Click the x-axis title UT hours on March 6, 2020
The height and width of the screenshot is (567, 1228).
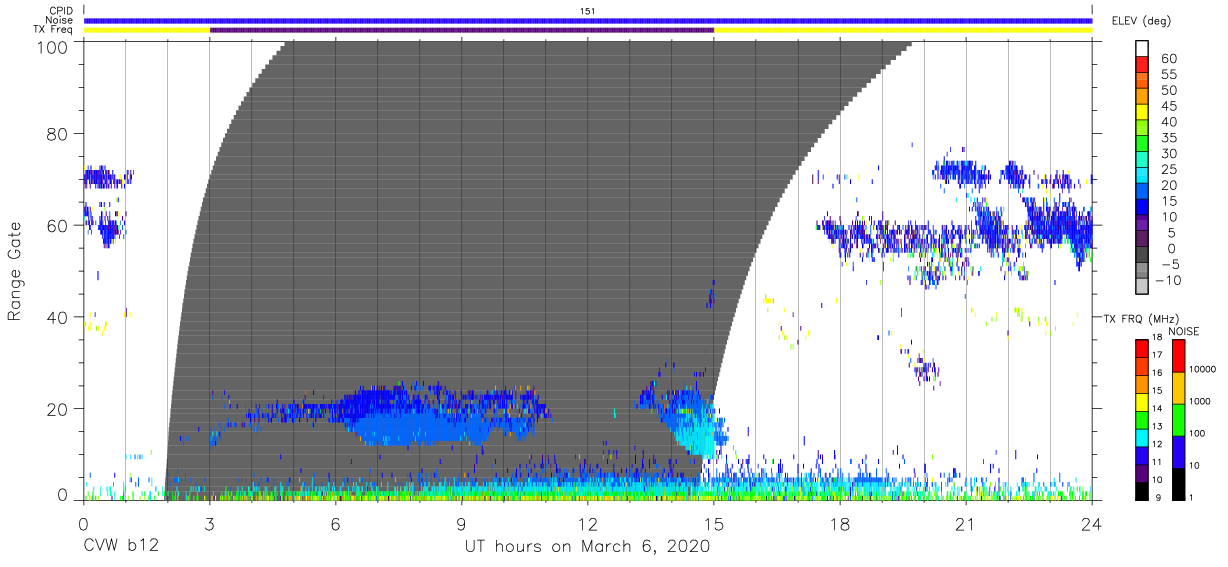pos(587,547)
